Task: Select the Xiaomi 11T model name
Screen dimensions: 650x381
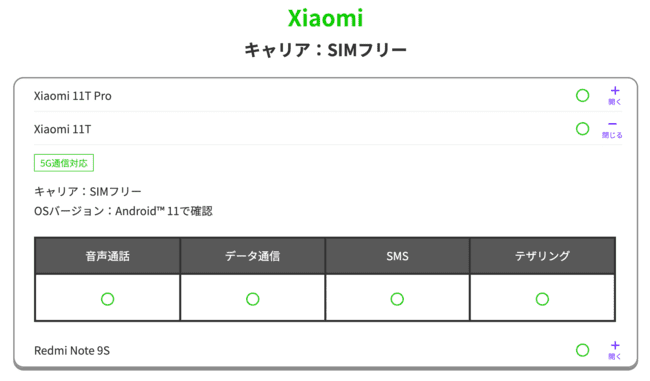Action: click(x=62, y=129)
